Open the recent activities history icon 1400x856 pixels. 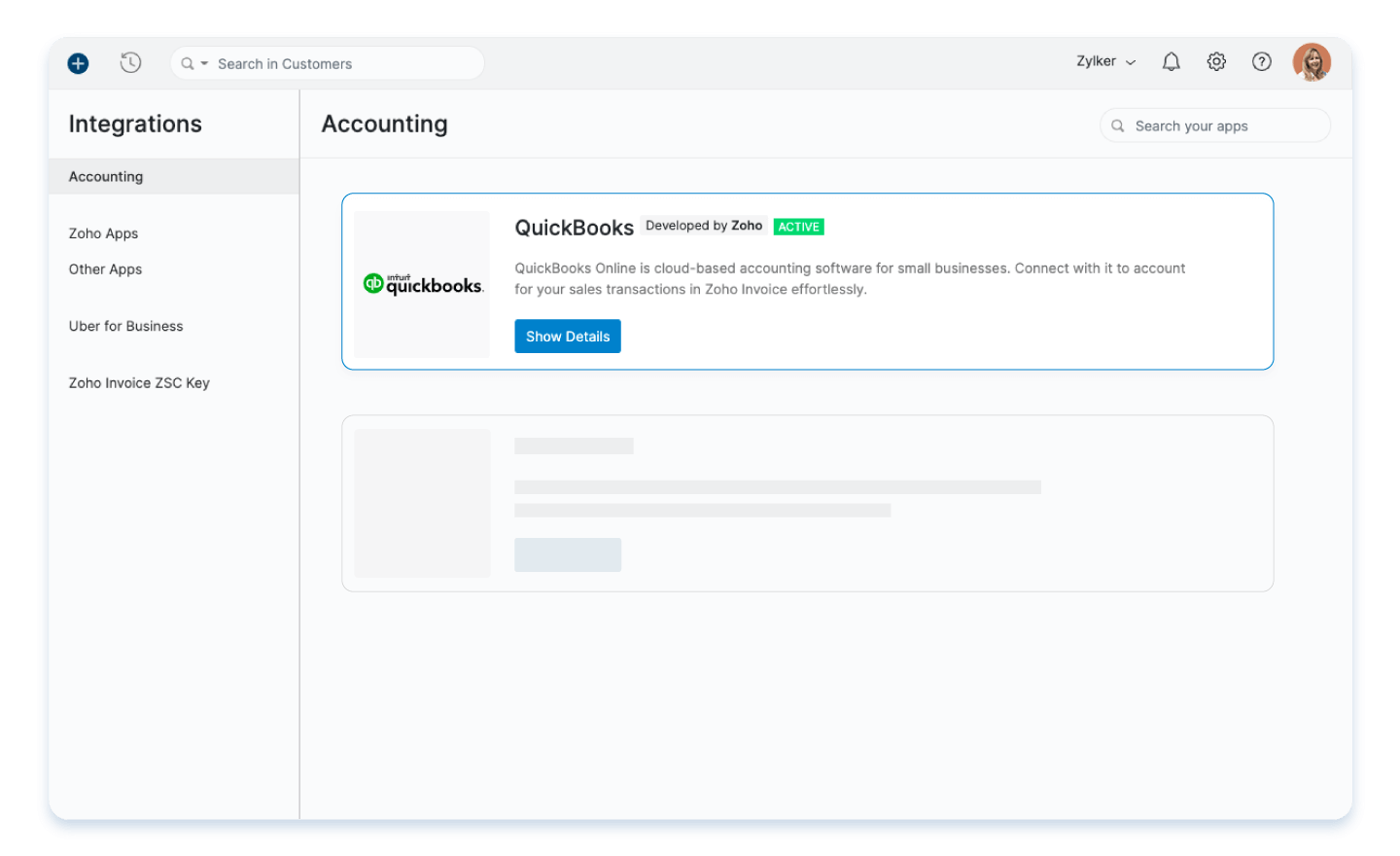[x=130, y=62]
